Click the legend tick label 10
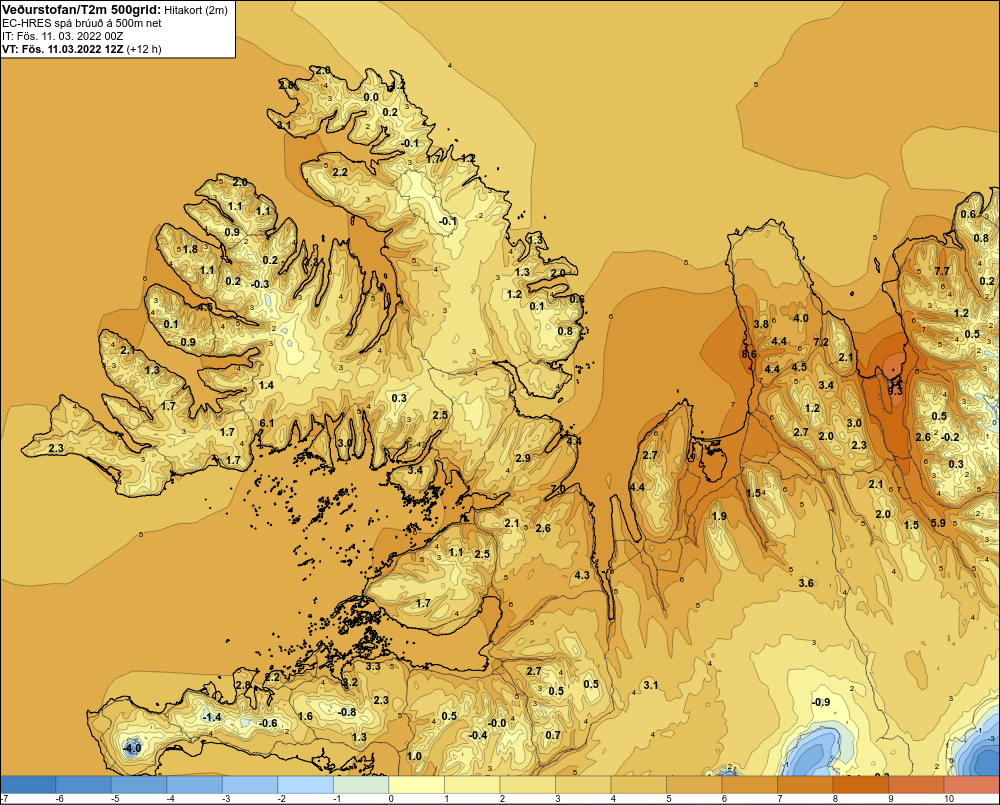The height and width of the screenshot is (805, 1000). [x=948, y=799]
